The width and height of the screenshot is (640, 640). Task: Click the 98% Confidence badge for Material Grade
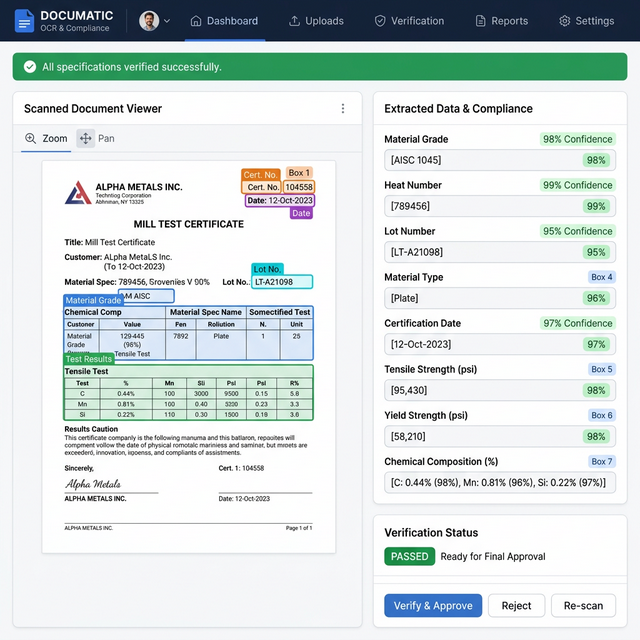point(578,139)
